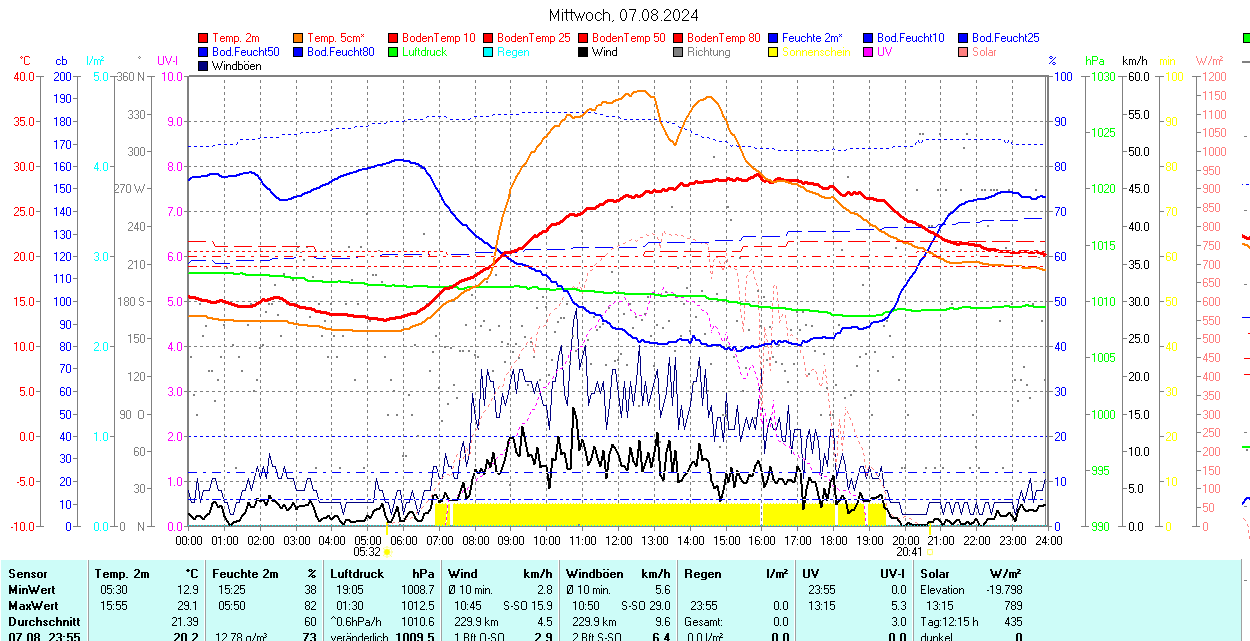Image resolution: width=1250 pixels, height=641 pixels.
Task: Click the 'Sensor' table header
Action: tap(27, 574)
